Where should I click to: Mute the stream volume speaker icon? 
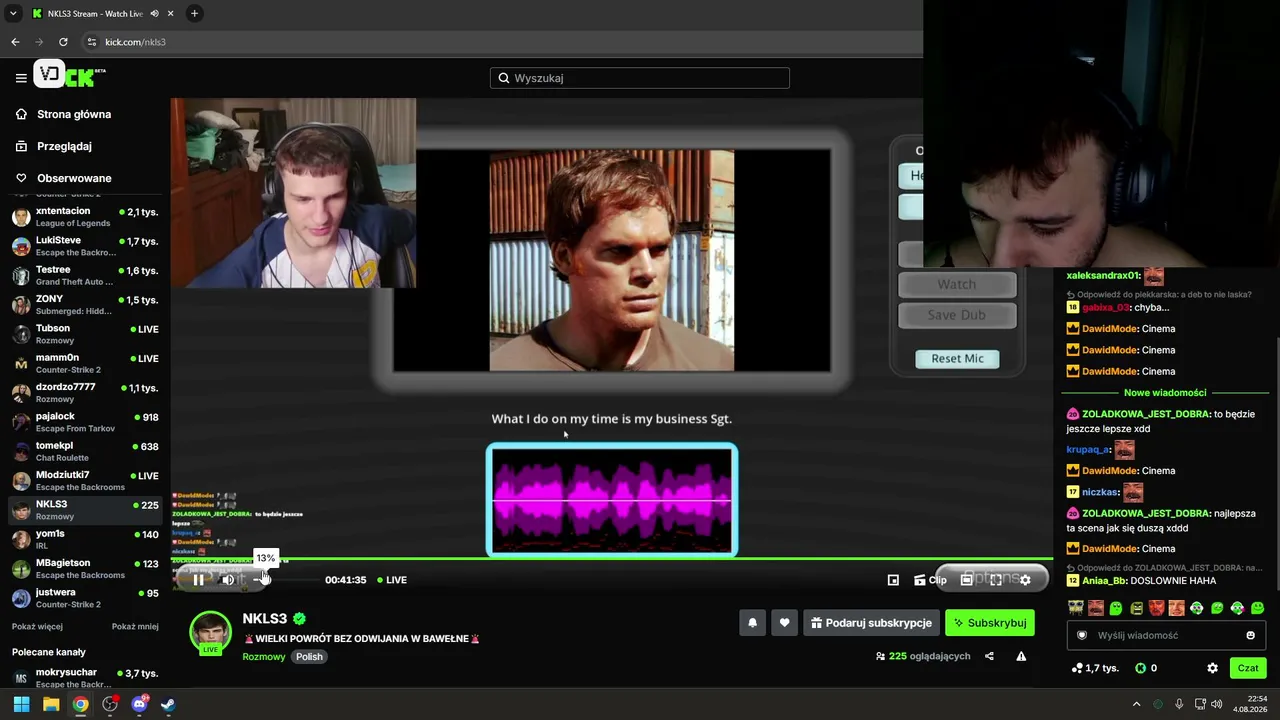coord(228,580)
